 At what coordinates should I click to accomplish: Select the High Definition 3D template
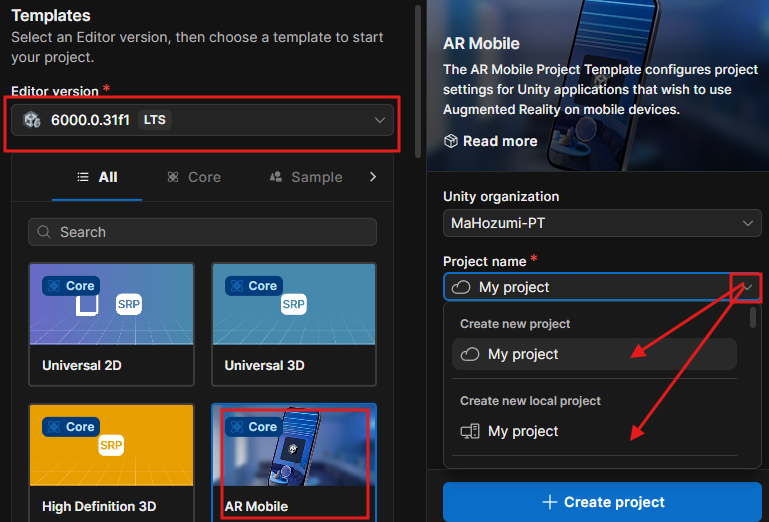(111, 461)
